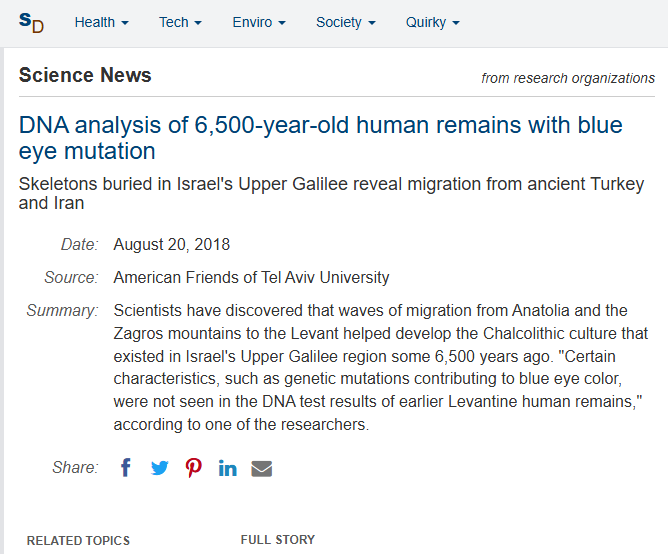The width and height of the screenshot is (668, 554).
Task: Click the American Friends of Tel Aviv University source
Action: tap(251, 277)
